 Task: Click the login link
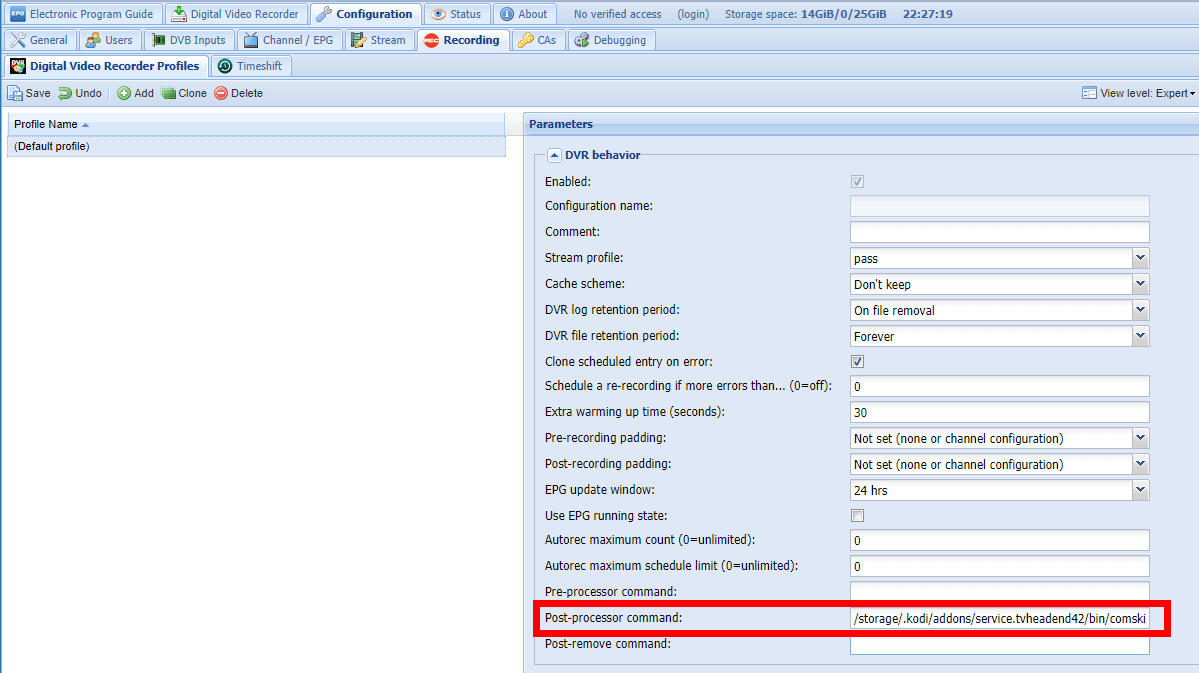(692, 14)
